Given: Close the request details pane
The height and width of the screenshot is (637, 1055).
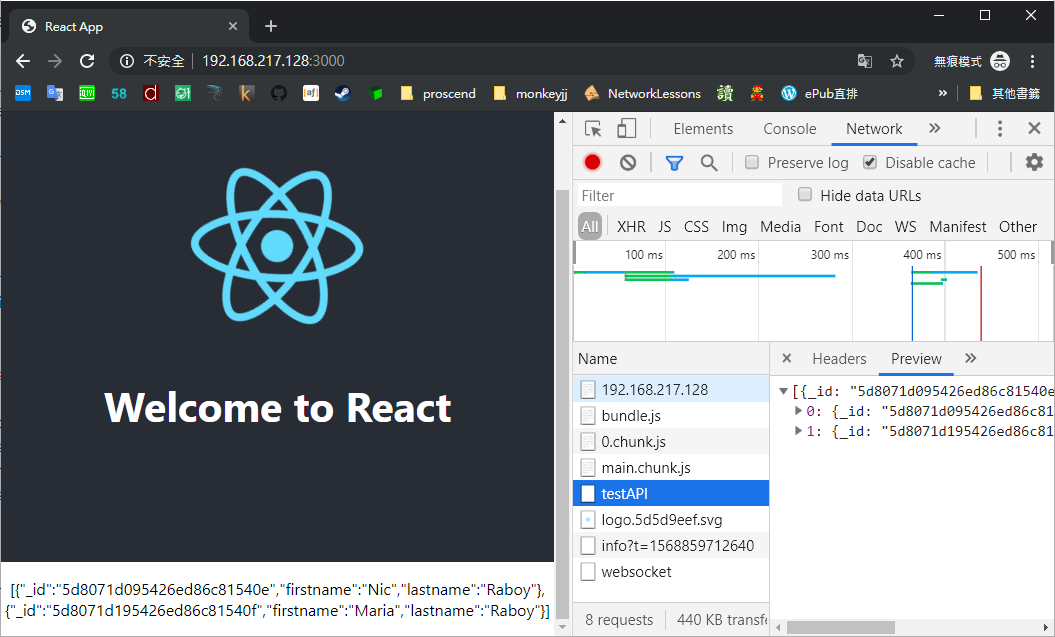Looking at the screenshot, I should click(x=787, y=359).
